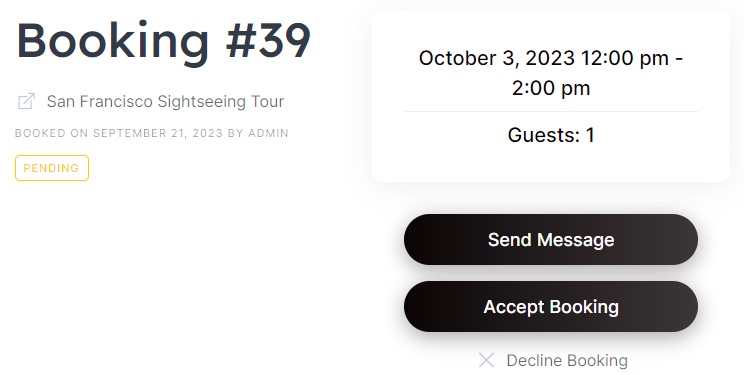The image size is (744, 375).
Task: Click the 12:00 pm start time
Action: [x=625, y=58]
